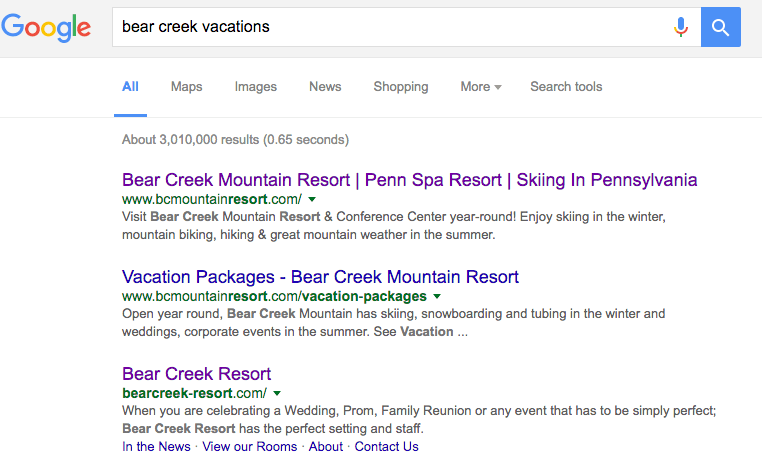Click the blue search magnifier button

[721, 27]
